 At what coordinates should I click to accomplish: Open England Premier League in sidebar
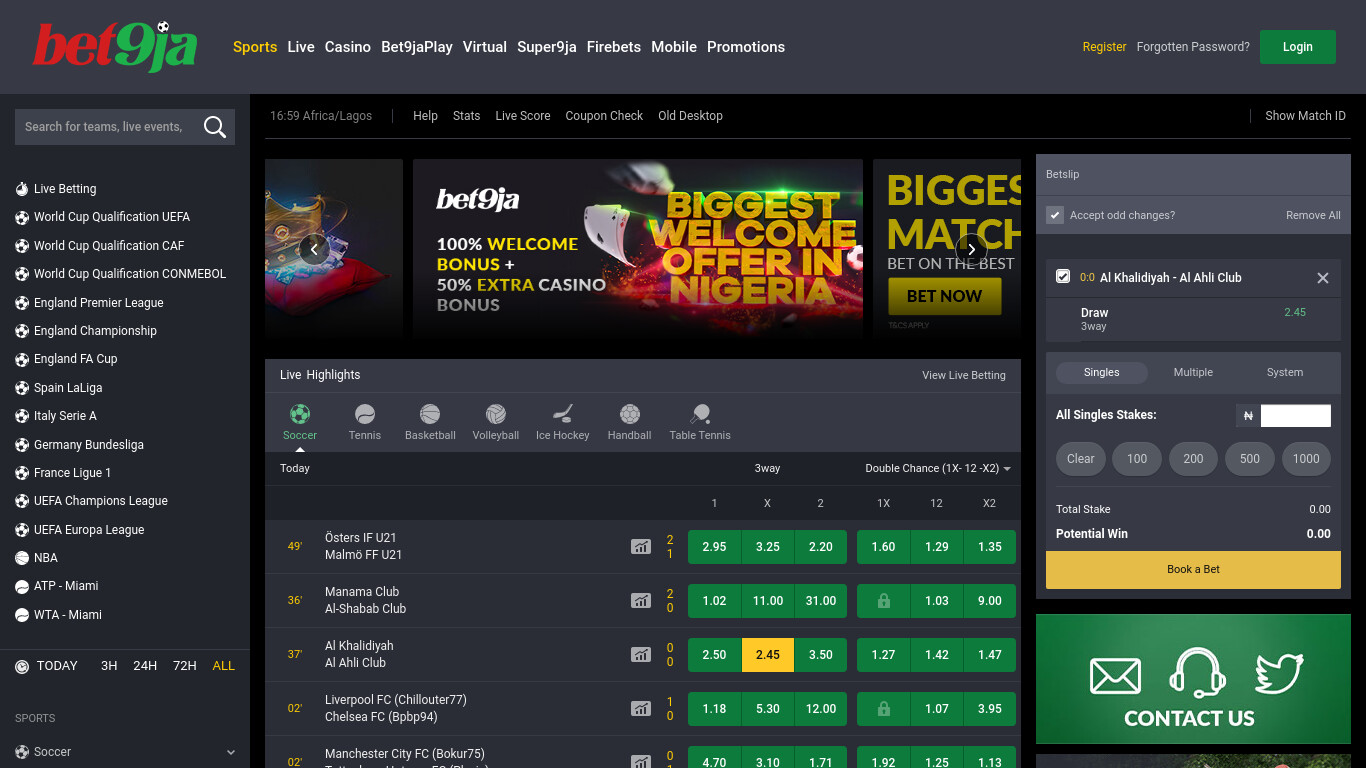tap(99, 303)
